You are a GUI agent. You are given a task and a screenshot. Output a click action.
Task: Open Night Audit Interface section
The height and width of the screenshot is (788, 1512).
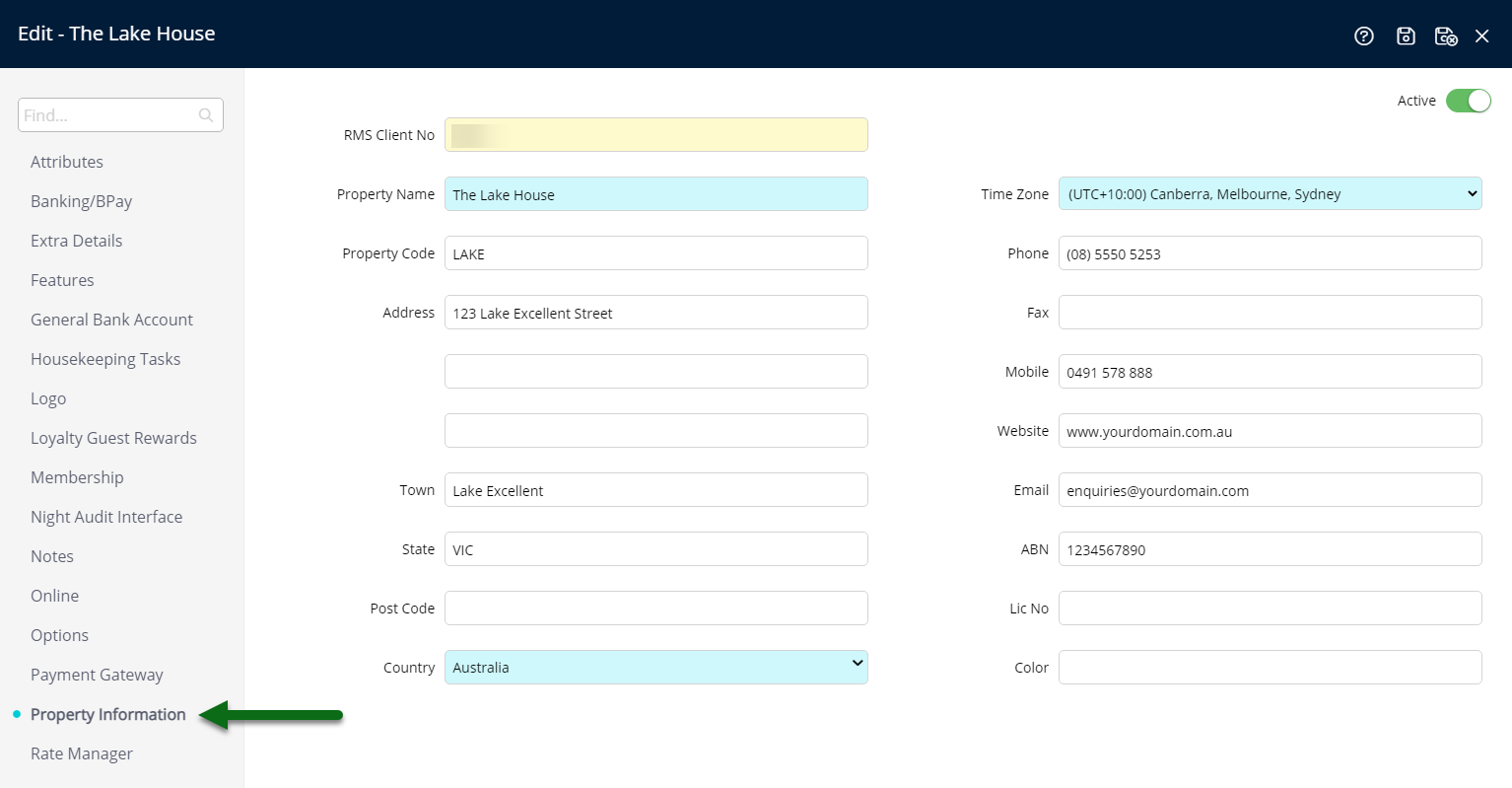coord(106,517)
